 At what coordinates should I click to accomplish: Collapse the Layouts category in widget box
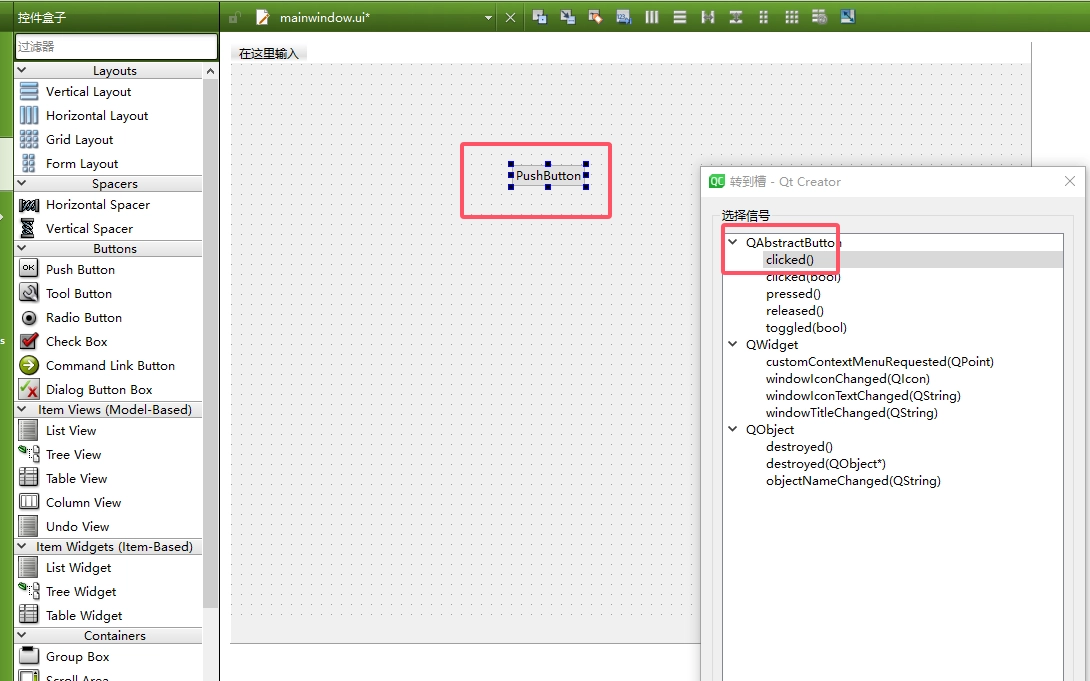(x=22, y=71)
